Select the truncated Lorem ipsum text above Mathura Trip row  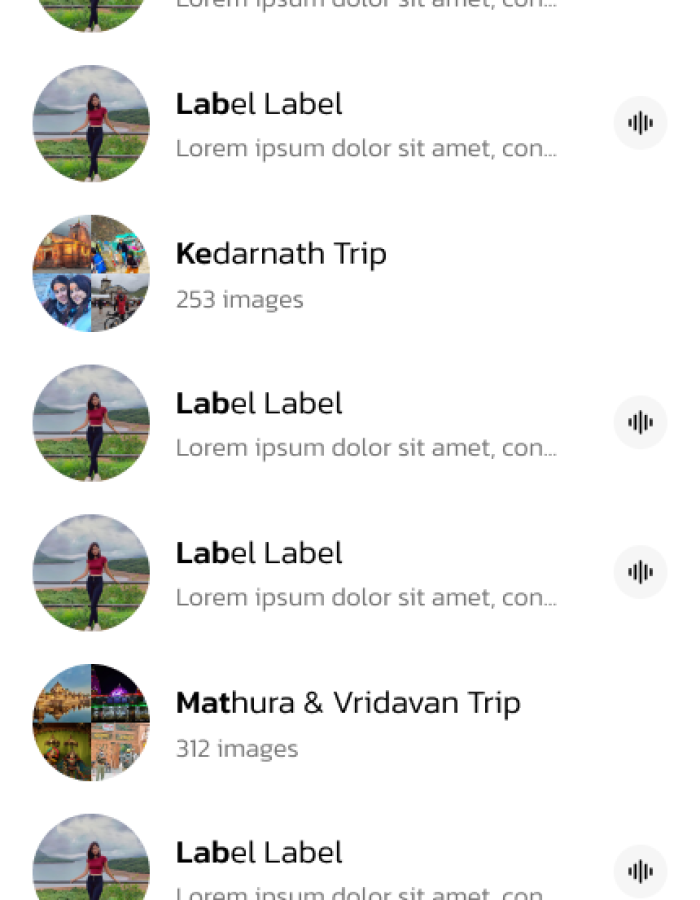(366, 597)
